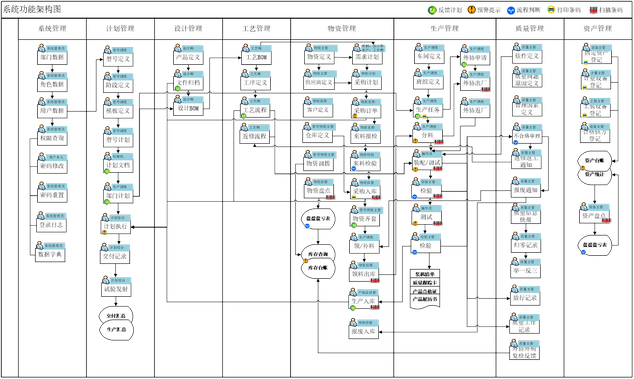This screenshot has width=634, height=379.
Task: Select the 生产任务 node
Action: (428, 110)
